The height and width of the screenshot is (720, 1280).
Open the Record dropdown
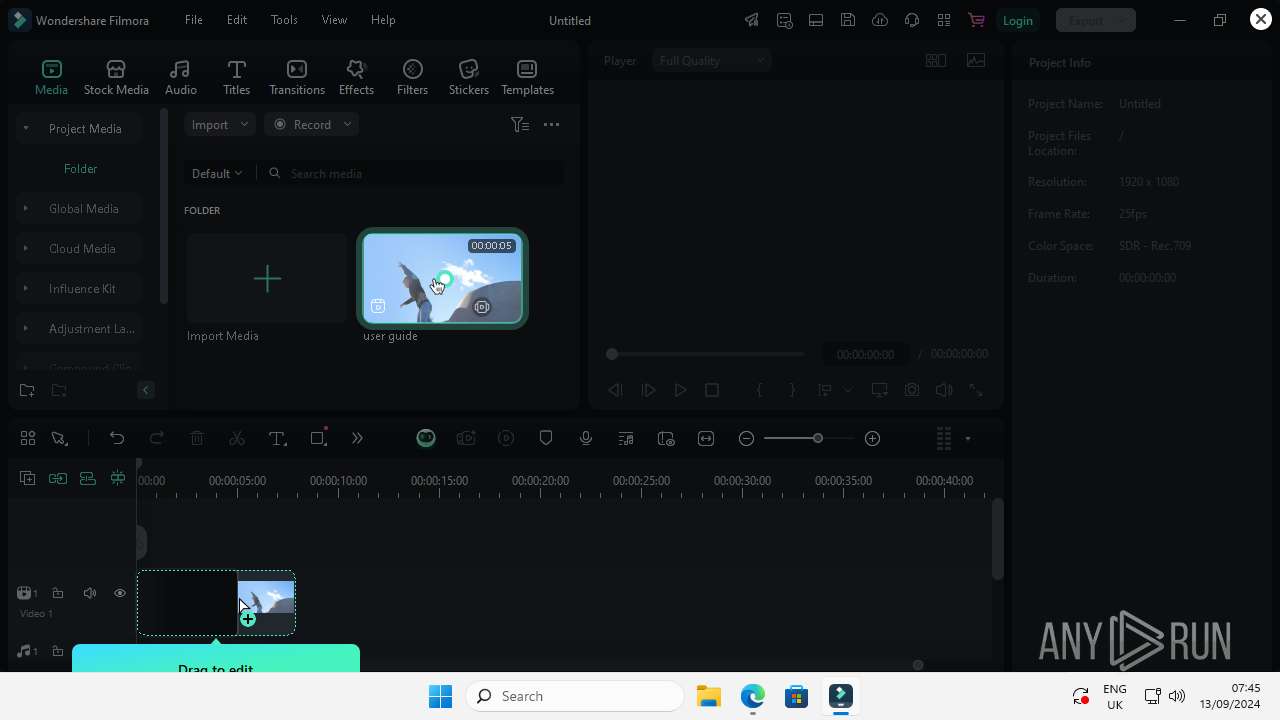click(x=312, y=125)
